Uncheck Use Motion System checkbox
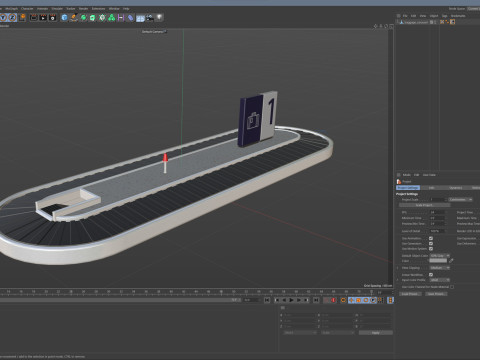The image size is (480, 360). pos(431,248)
